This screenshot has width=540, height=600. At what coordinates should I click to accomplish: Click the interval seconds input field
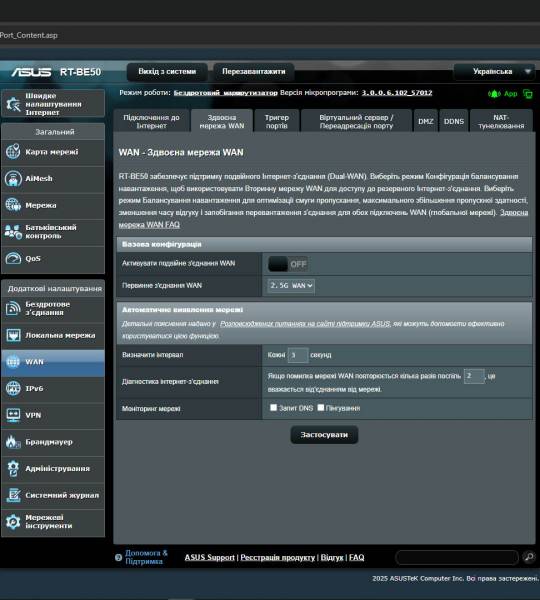click(x=298, y=355)
